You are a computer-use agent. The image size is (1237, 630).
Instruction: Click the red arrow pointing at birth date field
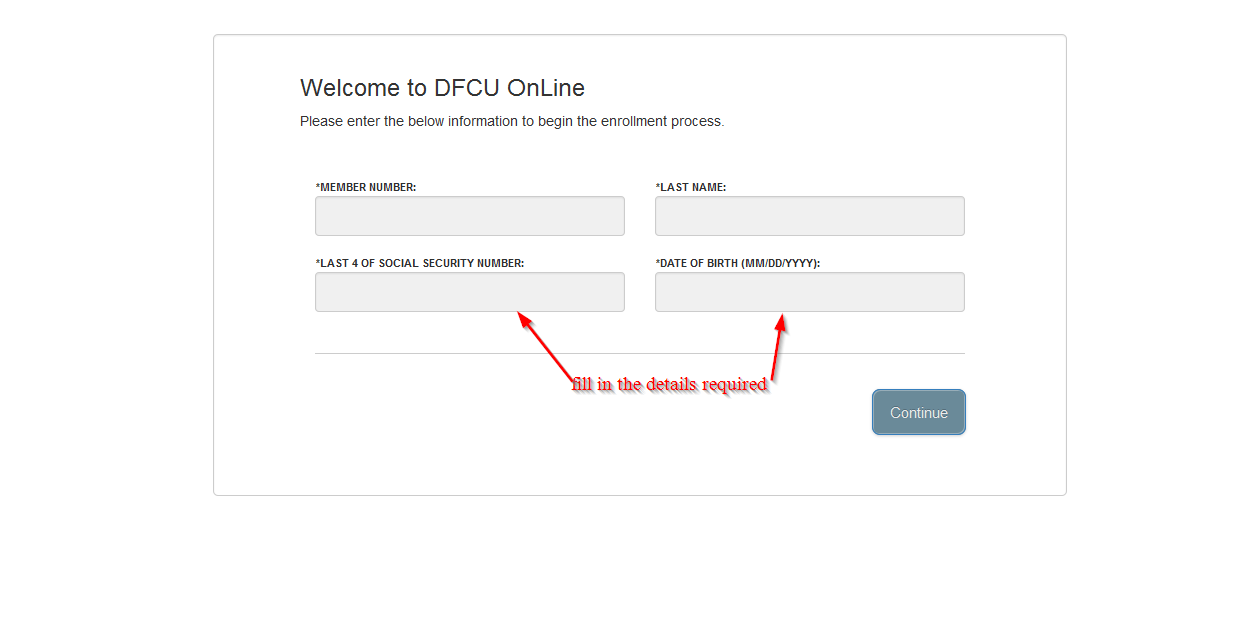click(x=778, y=347)
